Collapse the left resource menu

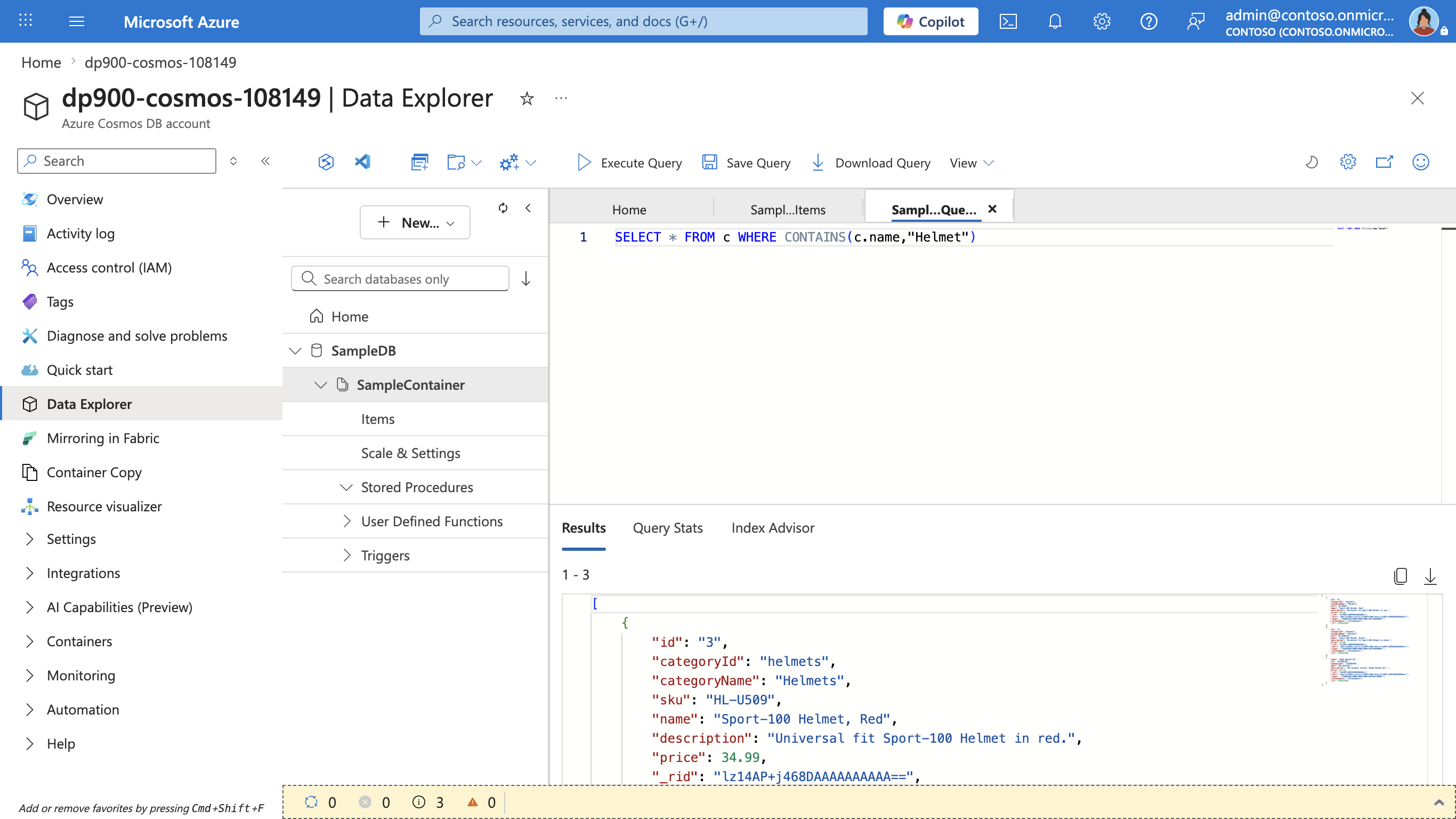point(265,161)
